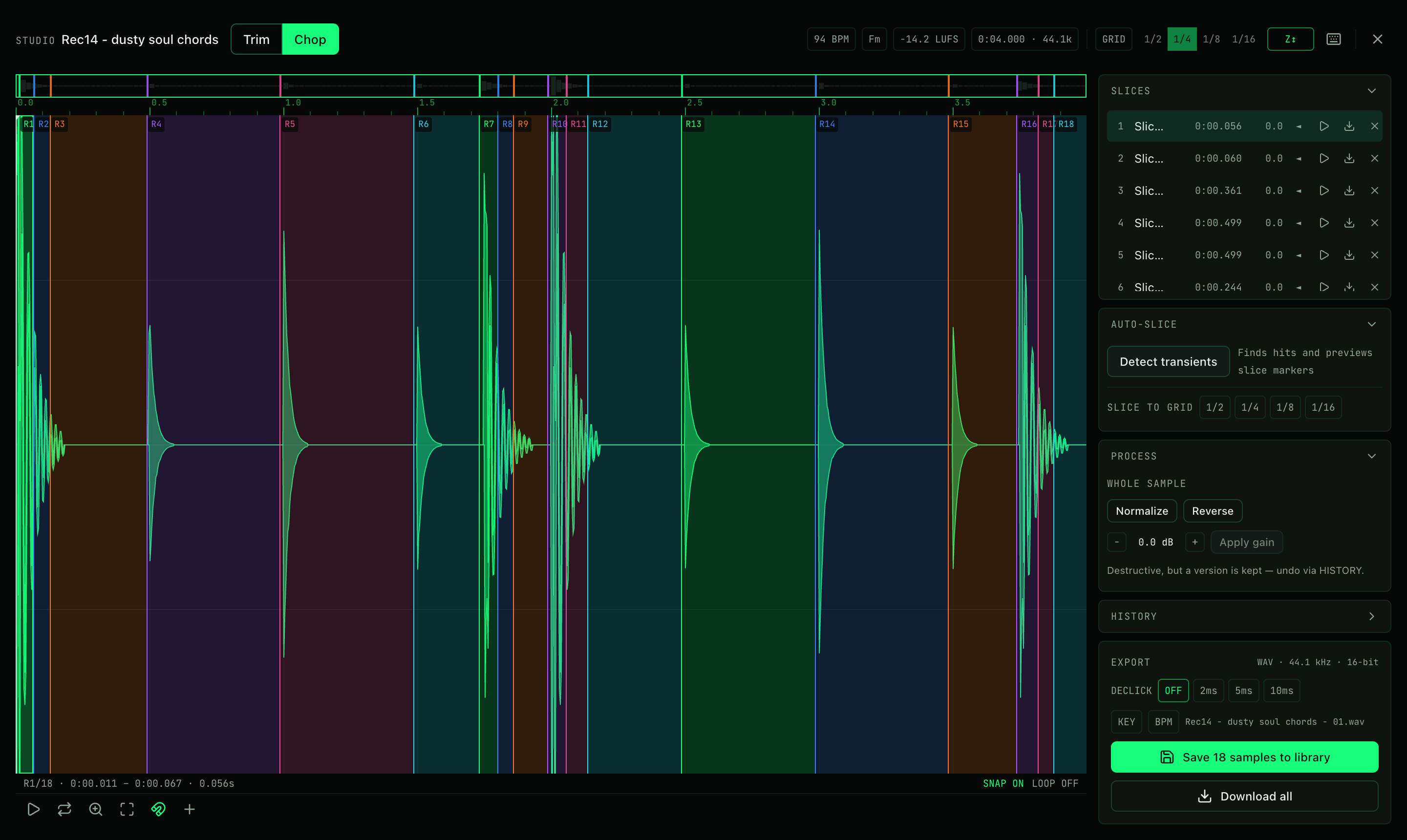Download slice 4 with its download icon
Viewport: 1407px width, 840px height.
pos(1349,223)
